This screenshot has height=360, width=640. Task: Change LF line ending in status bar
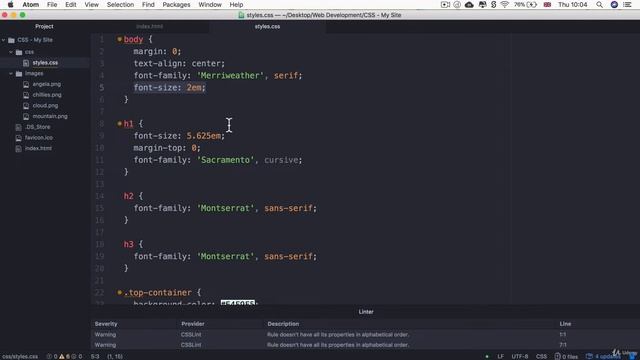(500, 356)
